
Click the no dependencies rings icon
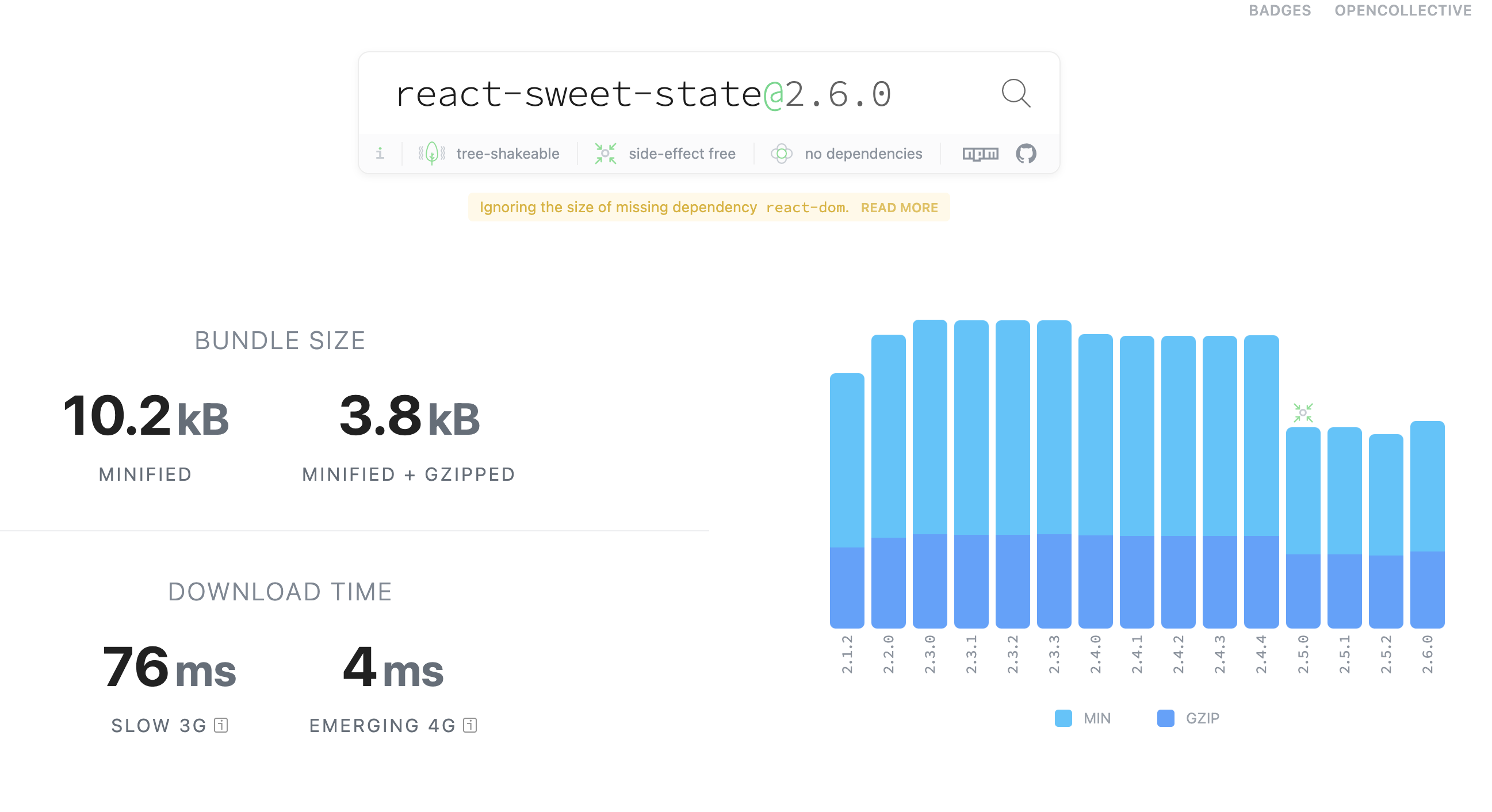(x=781, y=154)
